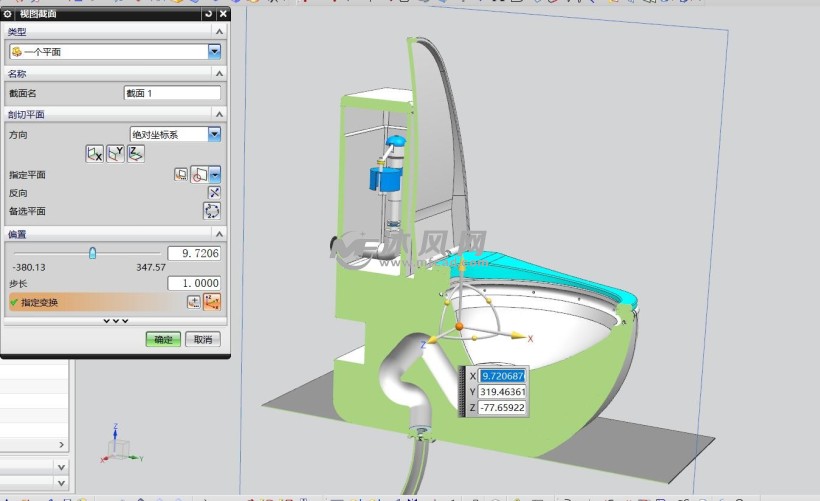Viewport: 820px width, 501px height.
Task: Click the Y axis plane direction icon
Action: tap(115, 154)
